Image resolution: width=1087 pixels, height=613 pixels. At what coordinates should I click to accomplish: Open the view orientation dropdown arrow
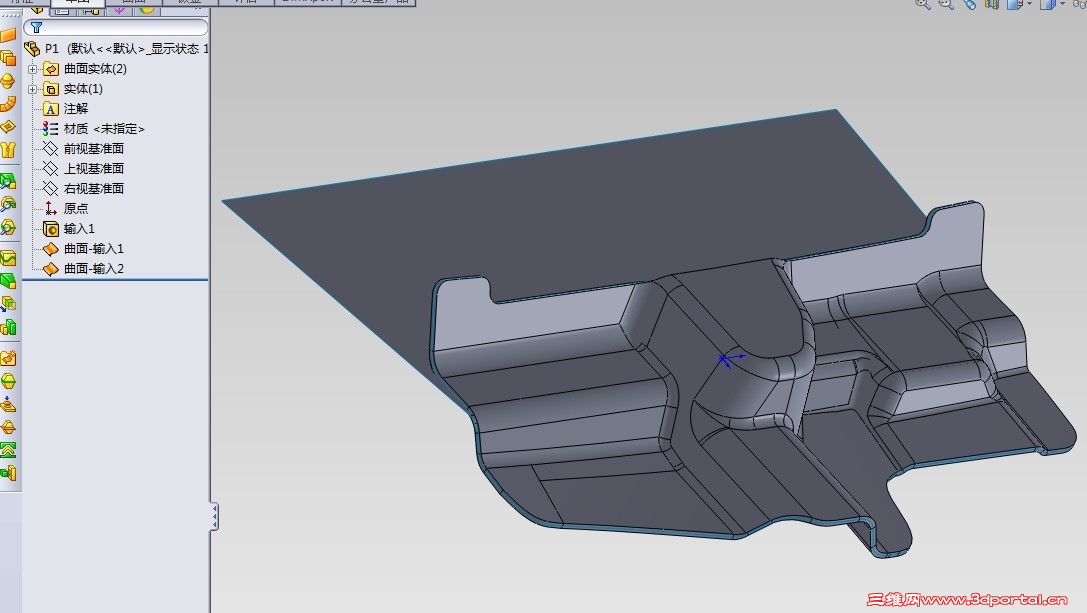(x=1030, y=4)
